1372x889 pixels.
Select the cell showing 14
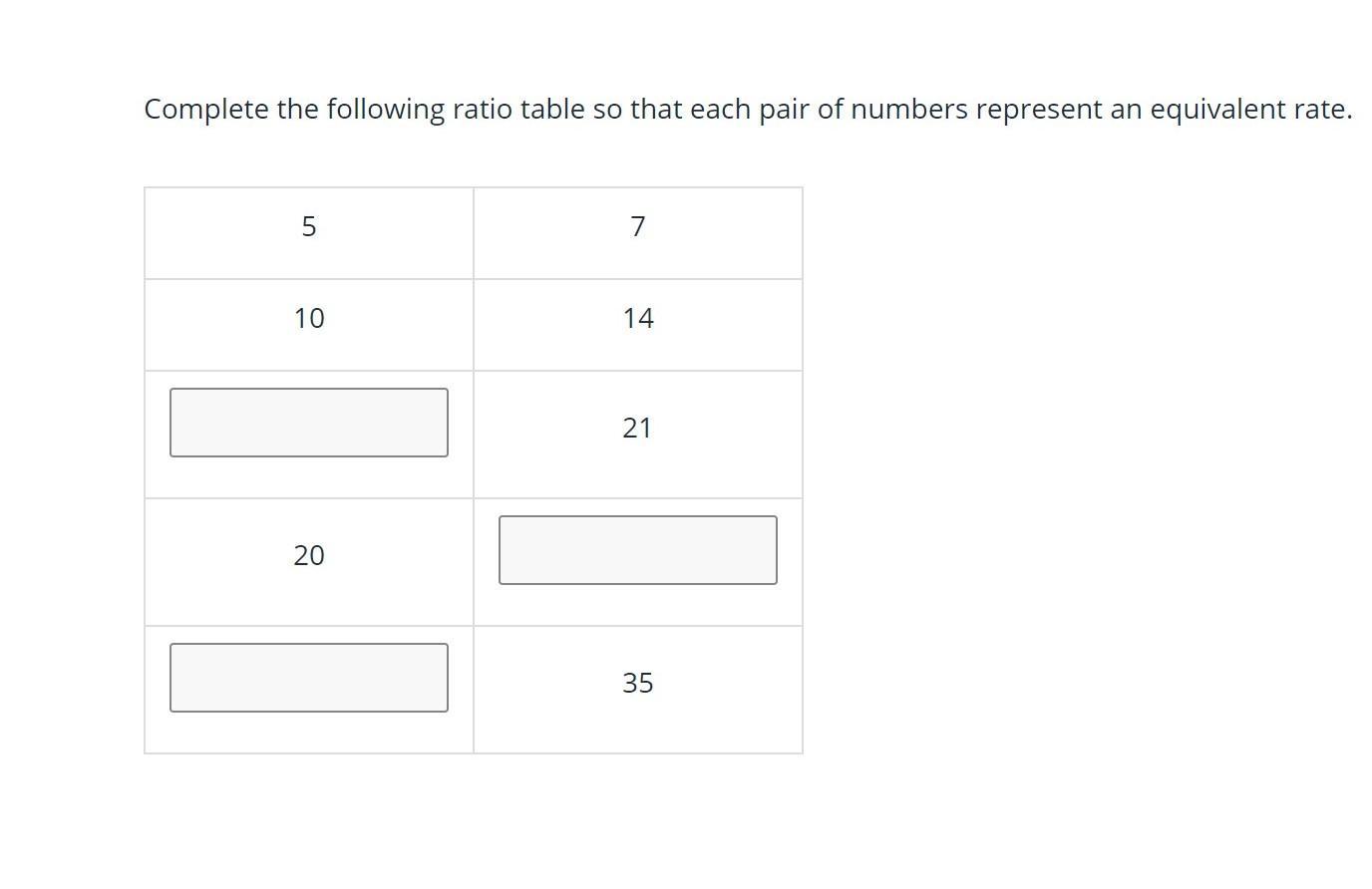click(x=638, y=319)
